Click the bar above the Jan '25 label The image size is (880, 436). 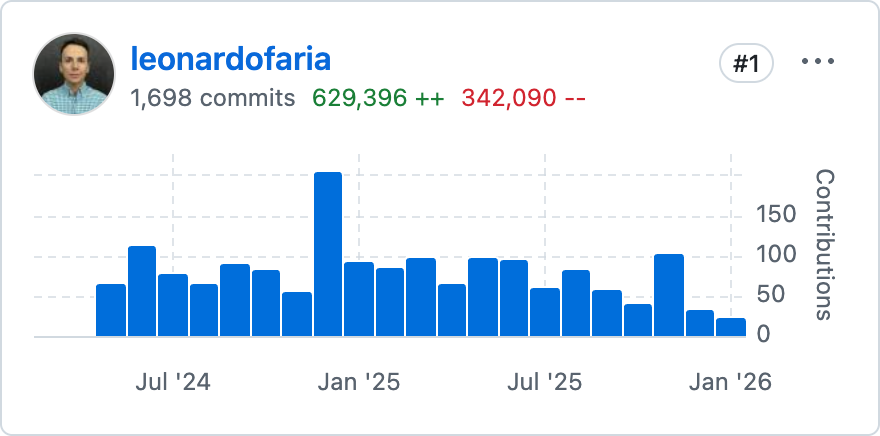tap(359, 299)
